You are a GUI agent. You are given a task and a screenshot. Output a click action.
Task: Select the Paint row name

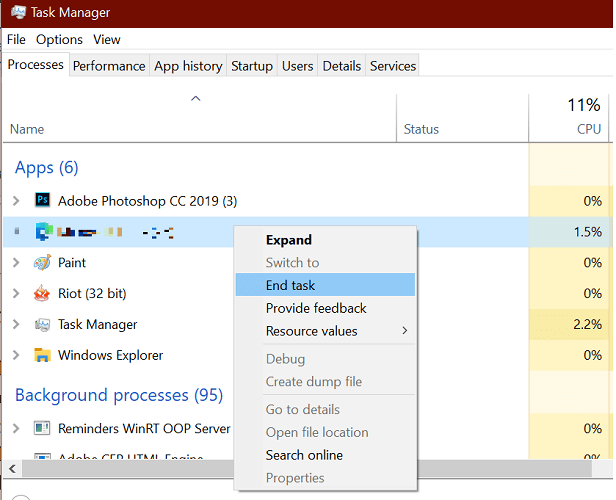72,262
